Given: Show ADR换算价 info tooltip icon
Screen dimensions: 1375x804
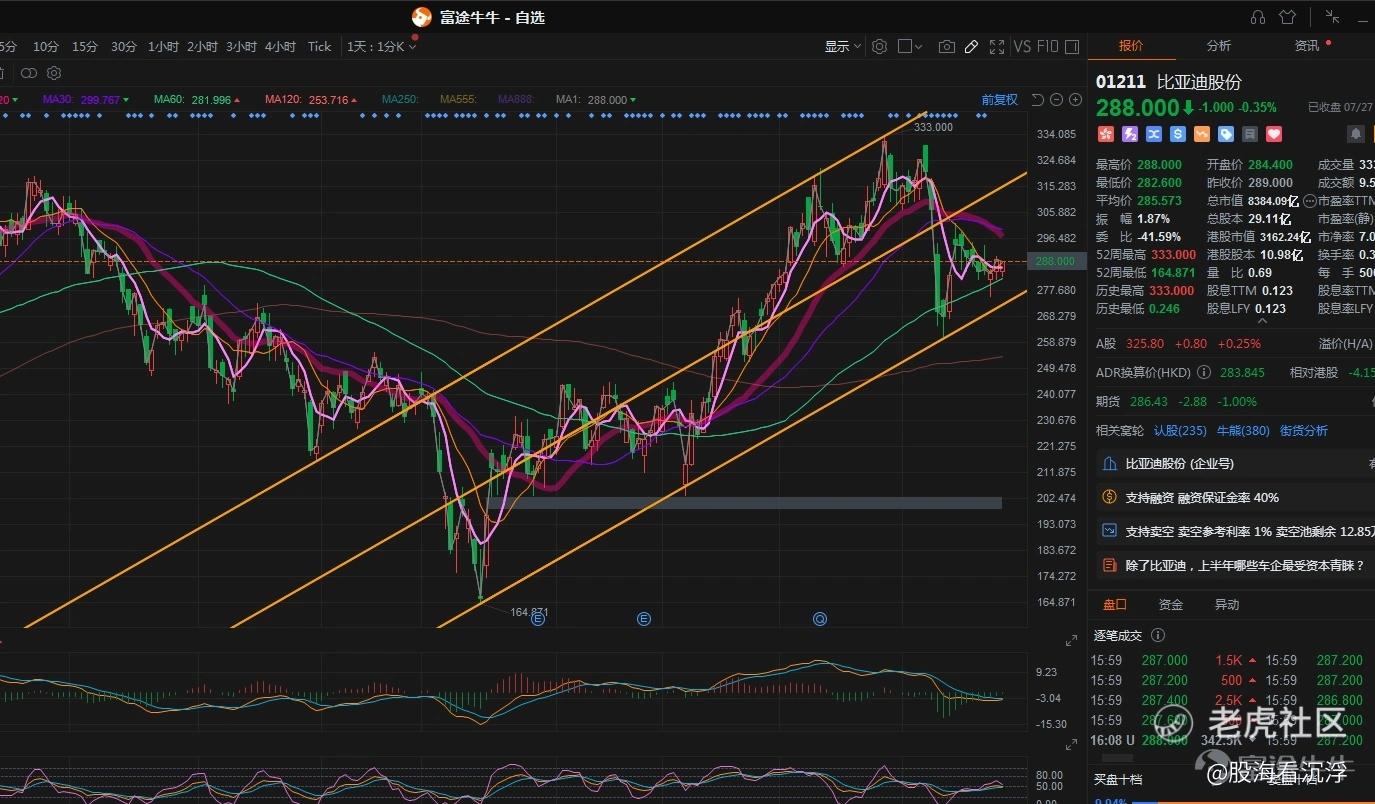Looking at the screenshot, I should (x=1204, y=372).
